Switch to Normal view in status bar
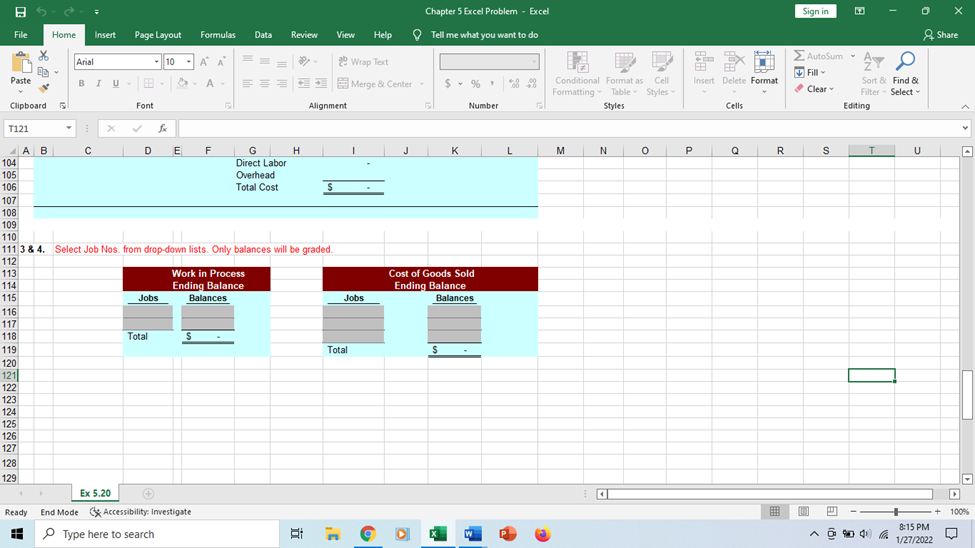The image size is (975, 548). (775, 511)
